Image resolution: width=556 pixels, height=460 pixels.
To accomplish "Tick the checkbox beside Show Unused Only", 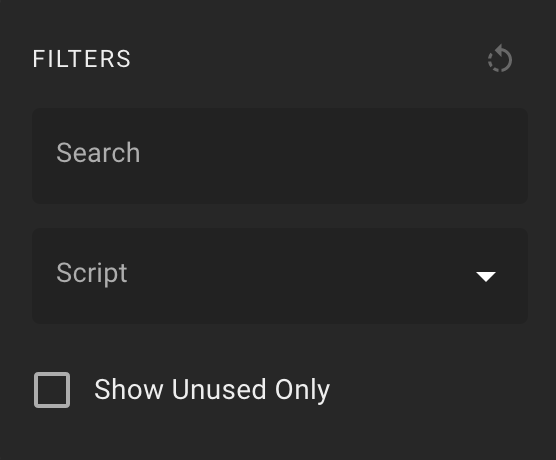I will pyautogui.click(x=52, y=390).
